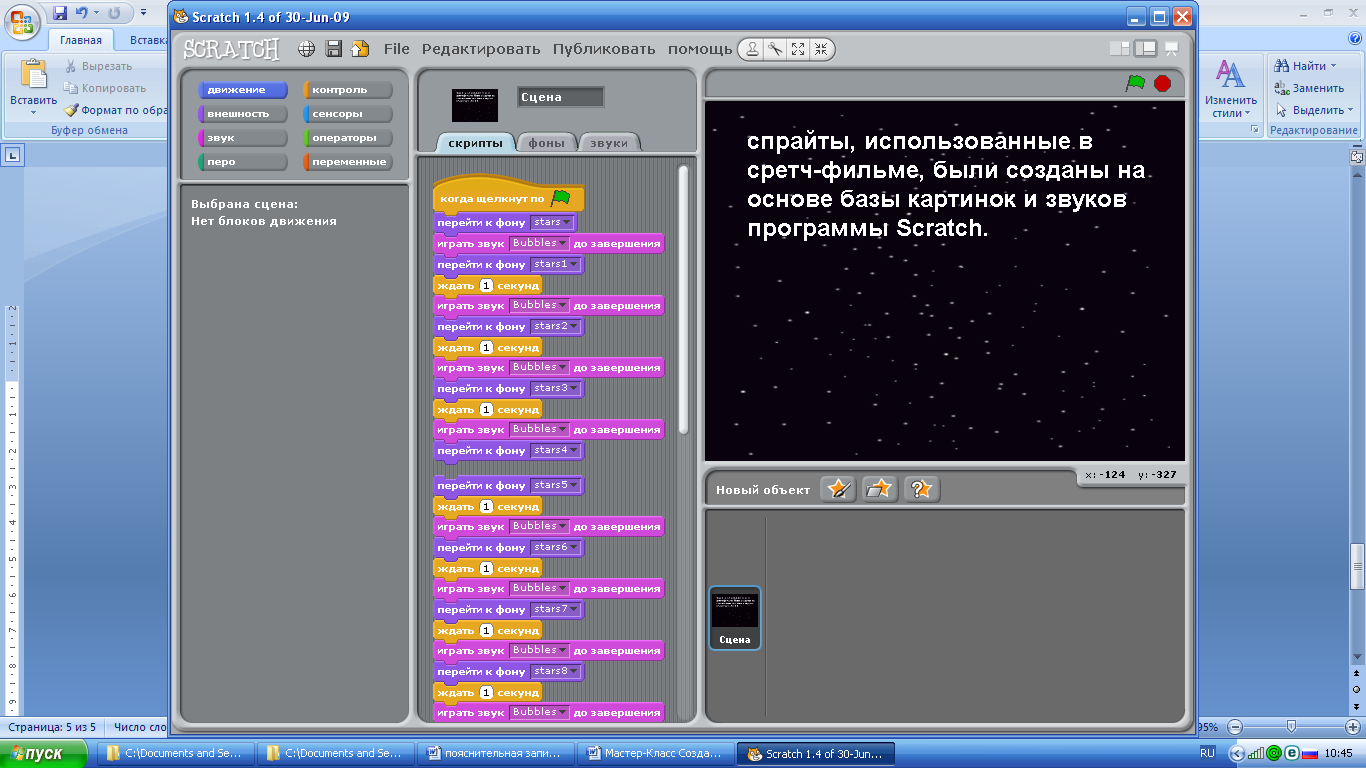Switch to the пояснительная запи... taskbar window
This screenshot has width=1366, height=768.
(x=496, y=754)
